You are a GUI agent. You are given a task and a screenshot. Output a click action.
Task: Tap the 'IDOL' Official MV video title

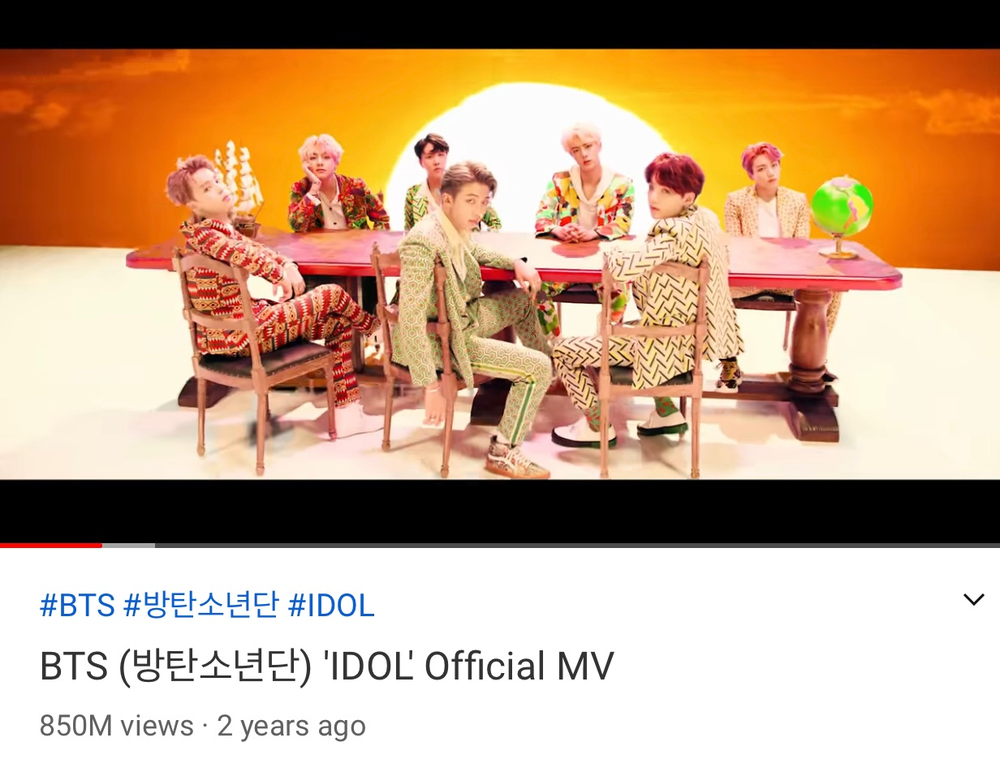327,666
